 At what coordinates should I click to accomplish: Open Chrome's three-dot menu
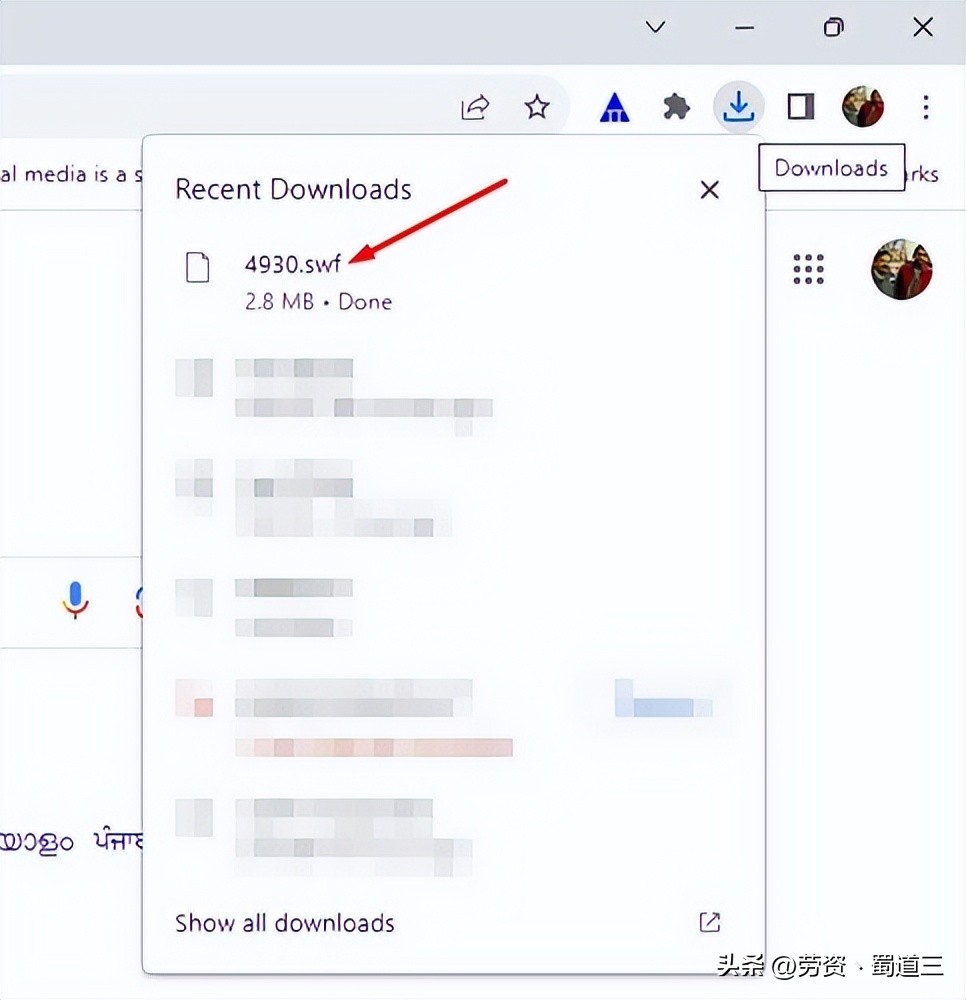click(x=926, y=107)
